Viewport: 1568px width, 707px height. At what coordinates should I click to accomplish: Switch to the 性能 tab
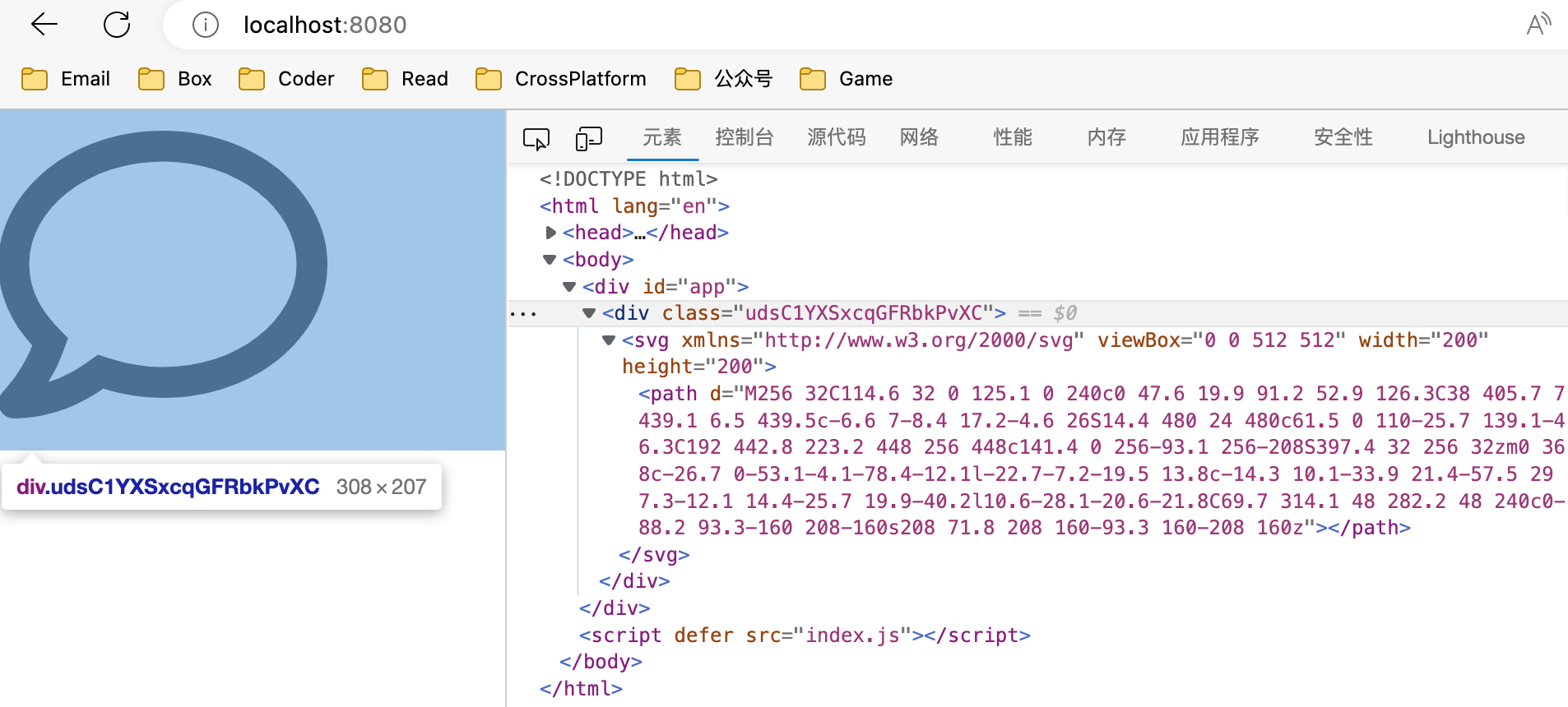[x=1013, y=137]
